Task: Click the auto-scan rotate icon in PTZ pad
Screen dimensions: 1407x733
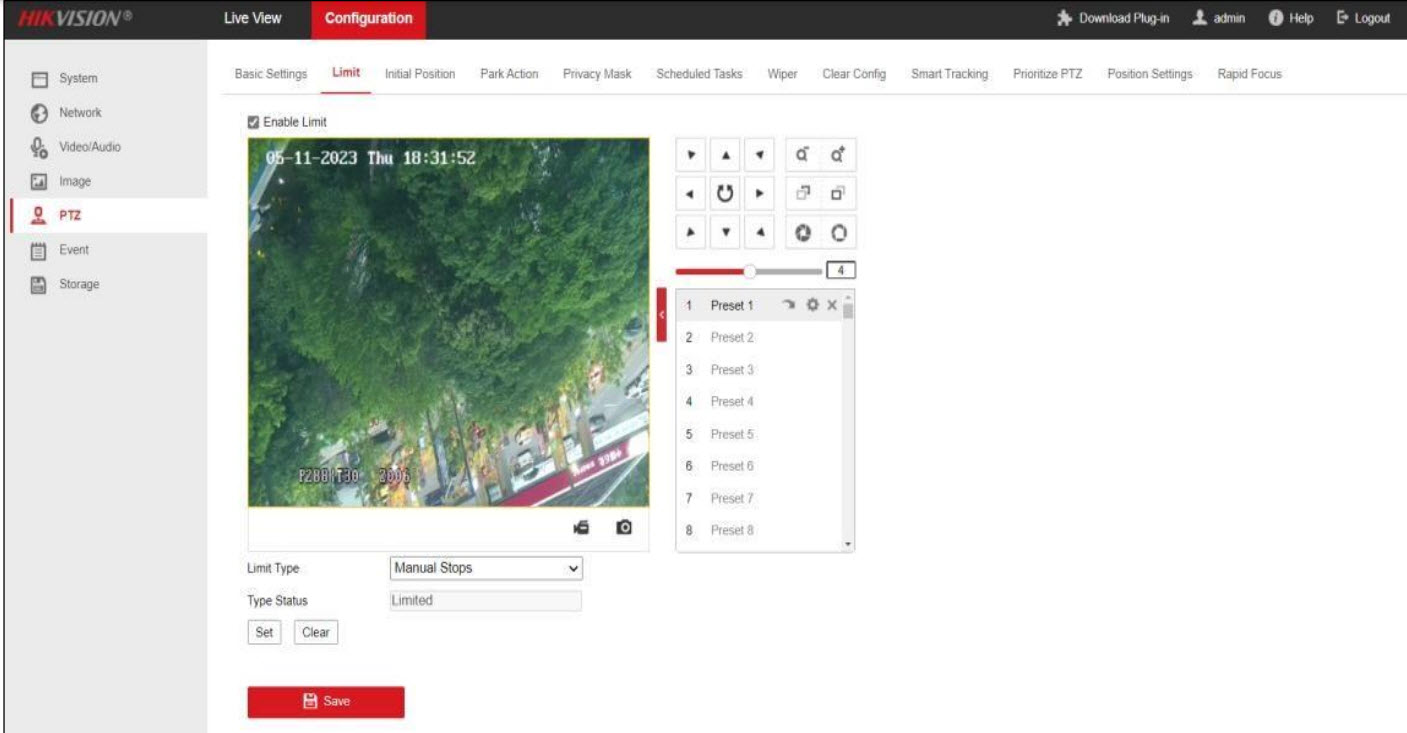Action: click(x=726, y=193)
